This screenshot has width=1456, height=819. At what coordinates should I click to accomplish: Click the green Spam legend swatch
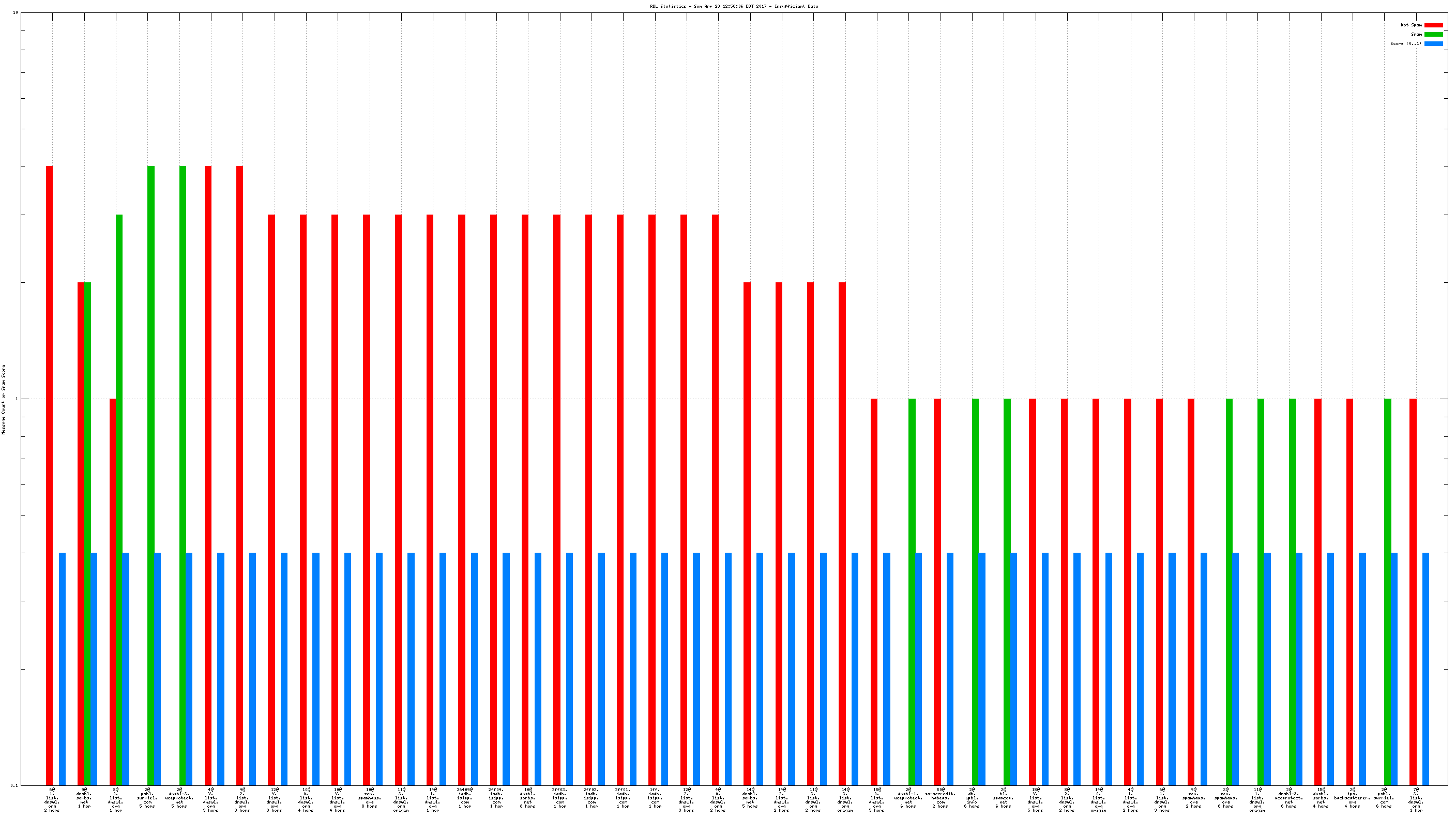coord(1433,35)
